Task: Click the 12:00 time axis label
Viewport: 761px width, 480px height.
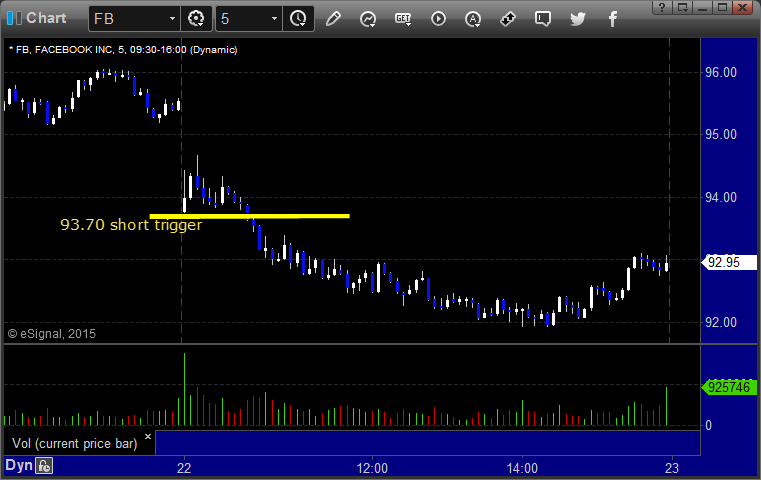Action: click(x=372, y=468)
